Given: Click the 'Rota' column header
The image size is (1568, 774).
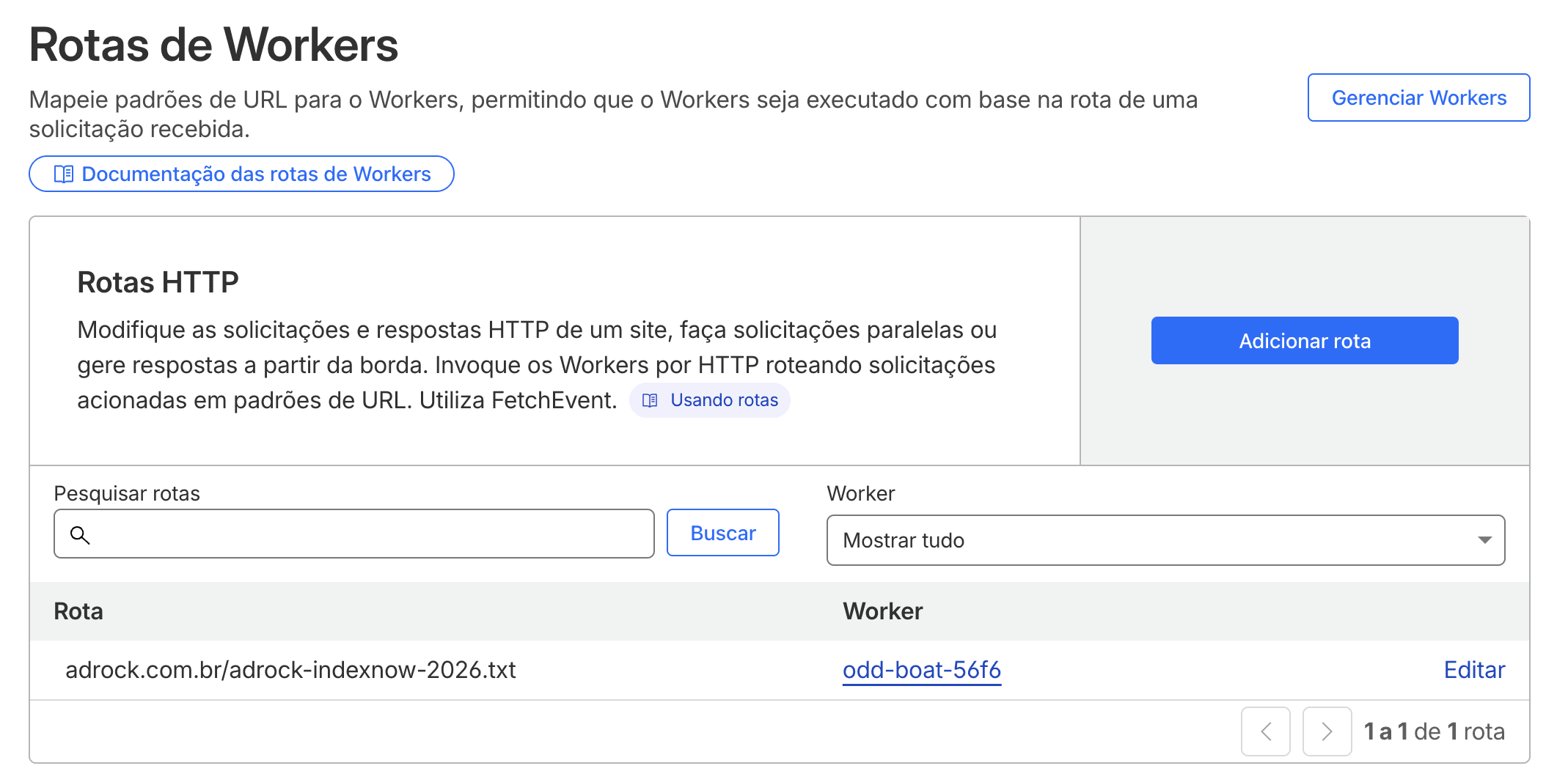Looking at the screenshot, I should pyautogui.click(x=77, y=611).
